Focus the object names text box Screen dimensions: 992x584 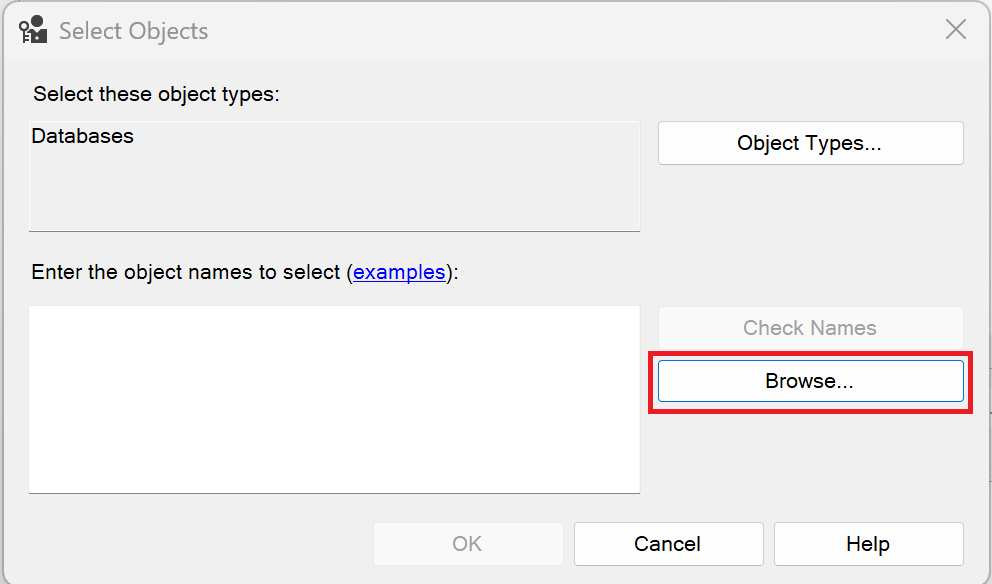tap(334, 398)
